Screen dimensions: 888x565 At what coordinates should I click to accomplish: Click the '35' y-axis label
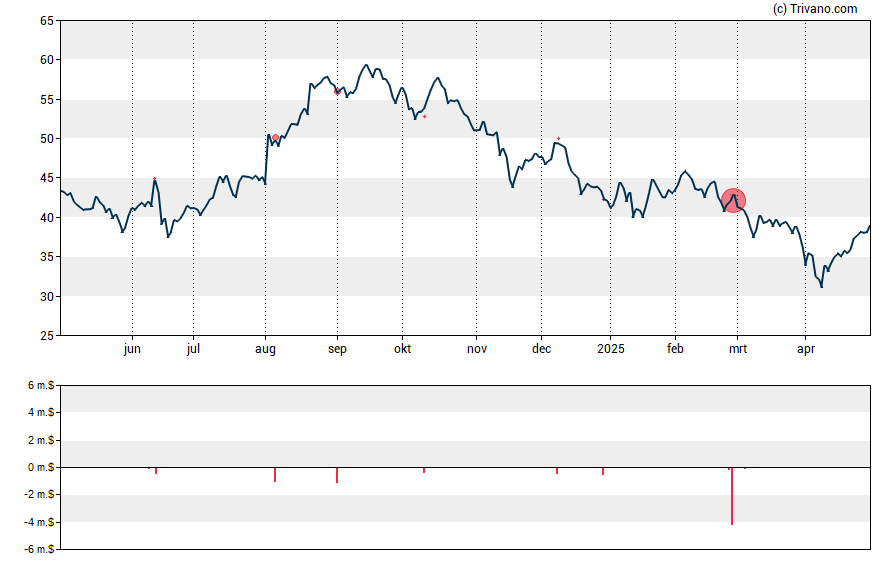coord(47,257)
